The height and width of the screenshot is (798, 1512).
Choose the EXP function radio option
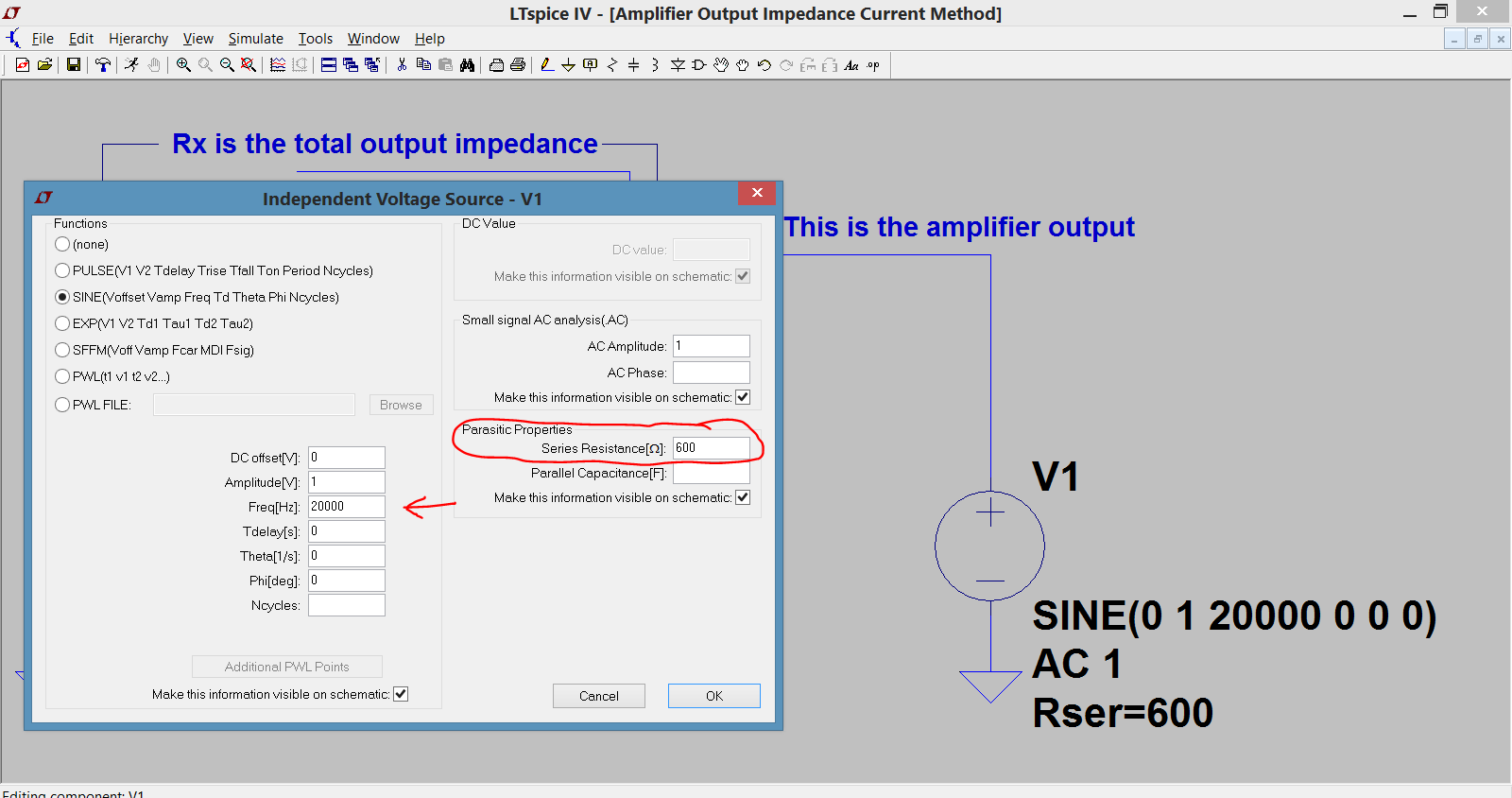(x=62, y=323)
